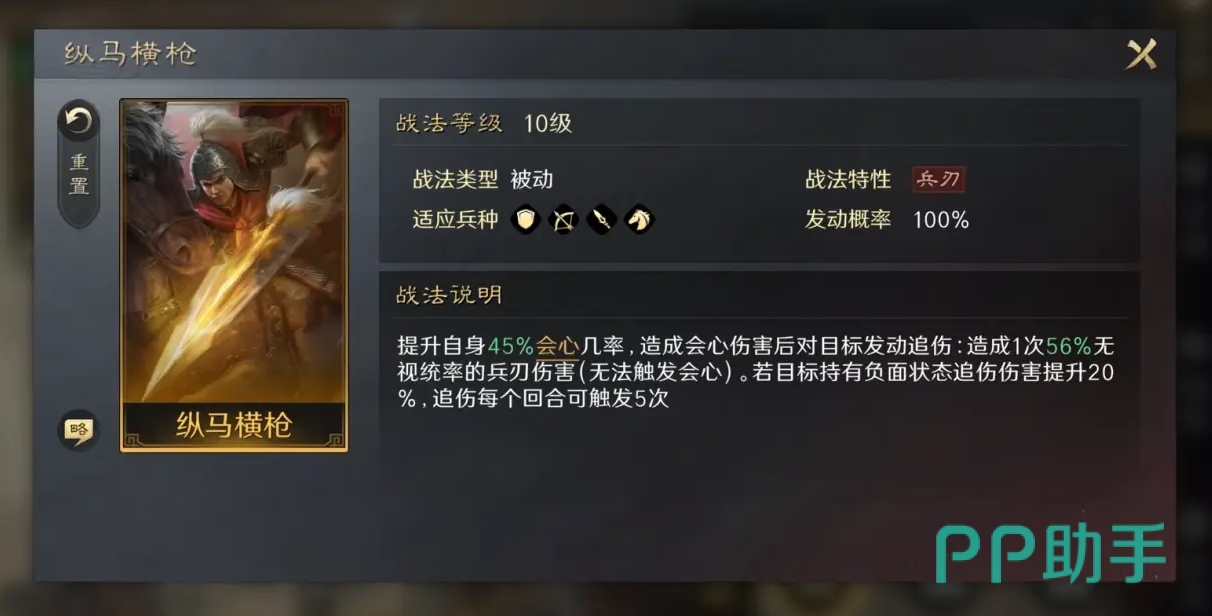Click the underlined 会心 keyword link
Image resolution: width=1212 pixels, height=616 pixels.
pos(558,347)
